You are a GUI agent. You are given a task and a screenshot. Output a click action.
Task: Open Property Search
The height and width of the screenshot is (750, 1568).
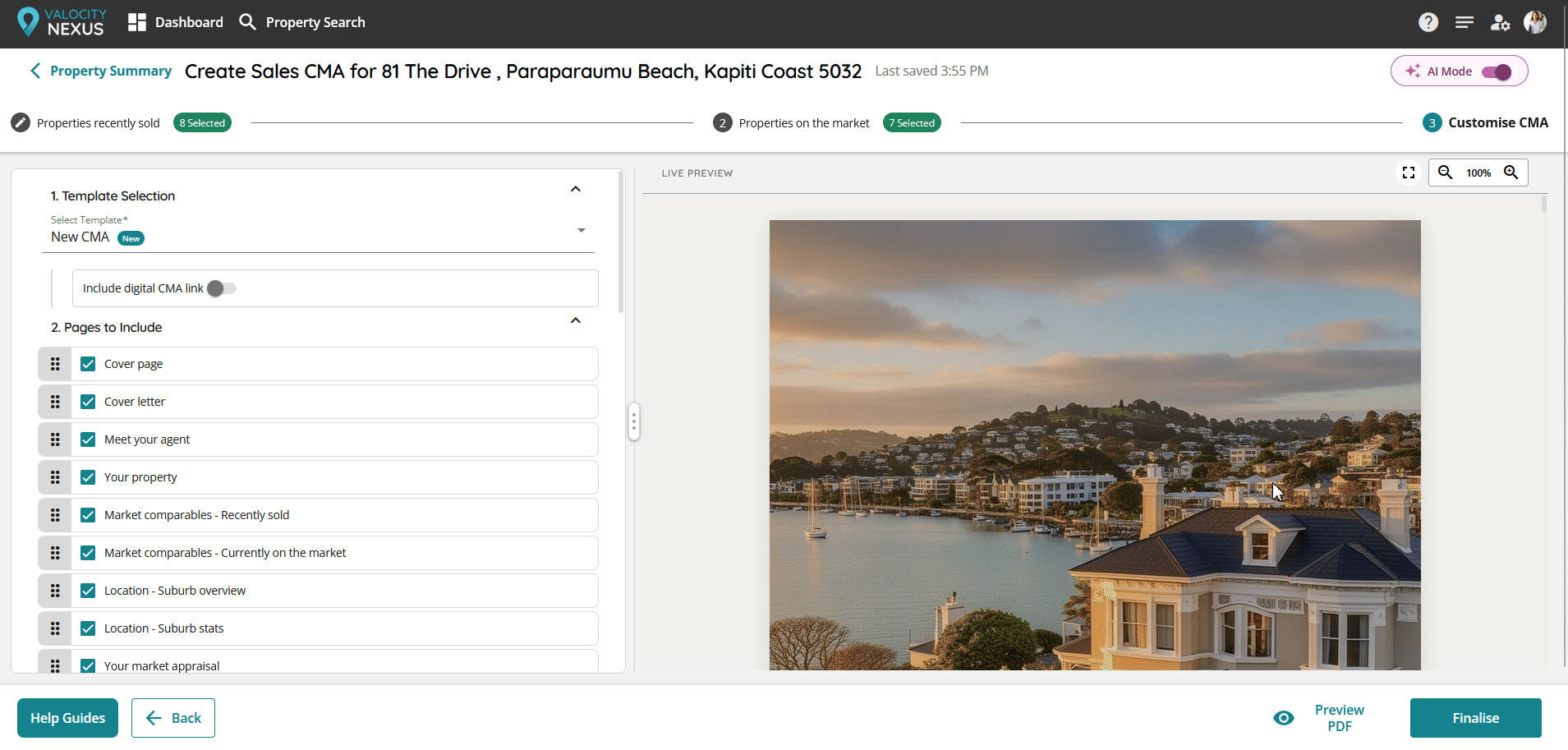point(315,22)
